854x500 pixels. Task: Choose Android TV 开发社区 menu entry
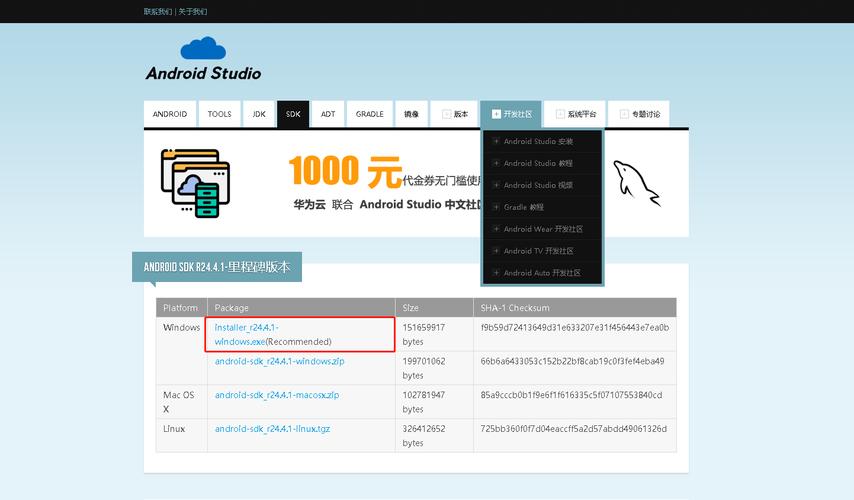[x=542, y=251]
